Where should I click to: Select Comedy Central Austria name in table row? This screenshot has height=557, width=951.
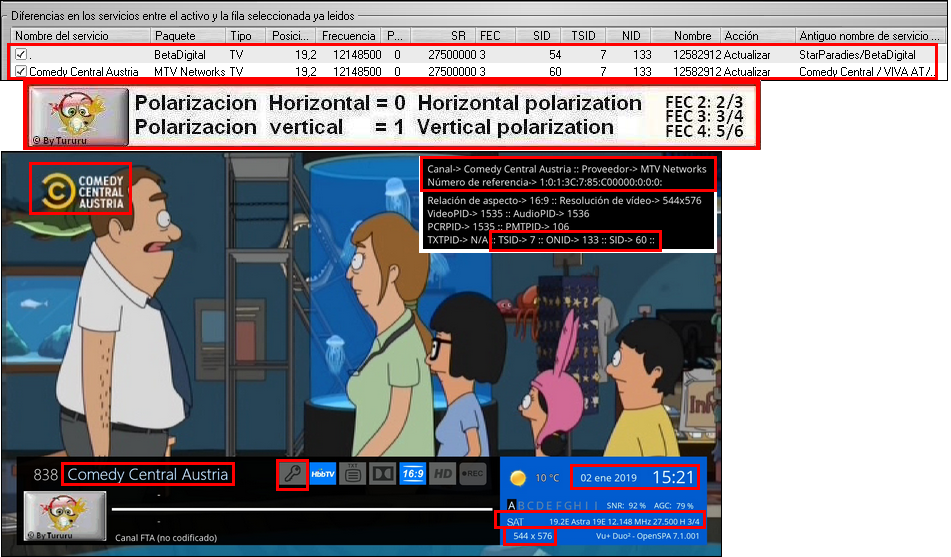(84, 72)
